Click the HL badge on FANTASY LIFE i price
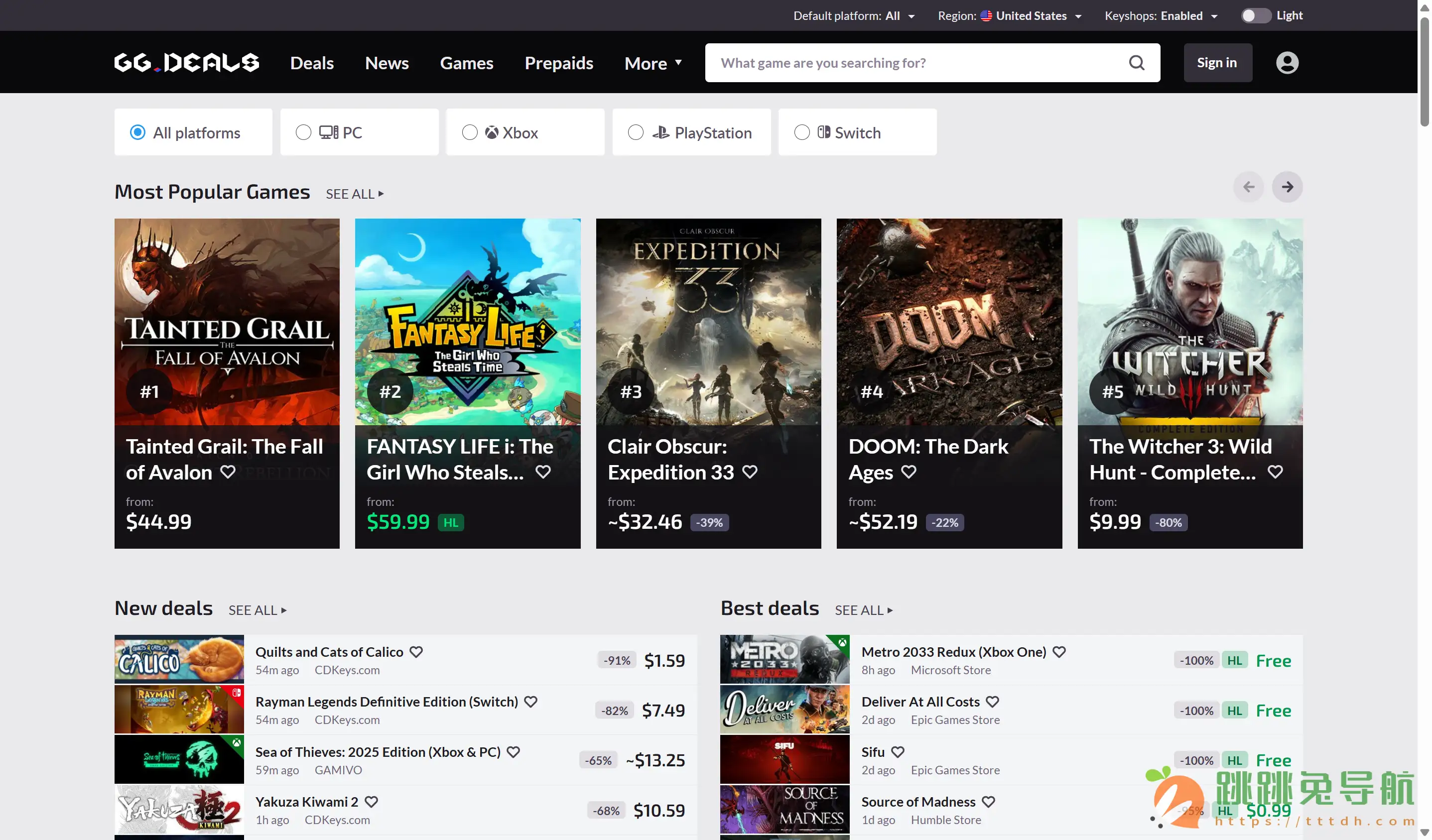1432x840 pixels. coord(451,522)
